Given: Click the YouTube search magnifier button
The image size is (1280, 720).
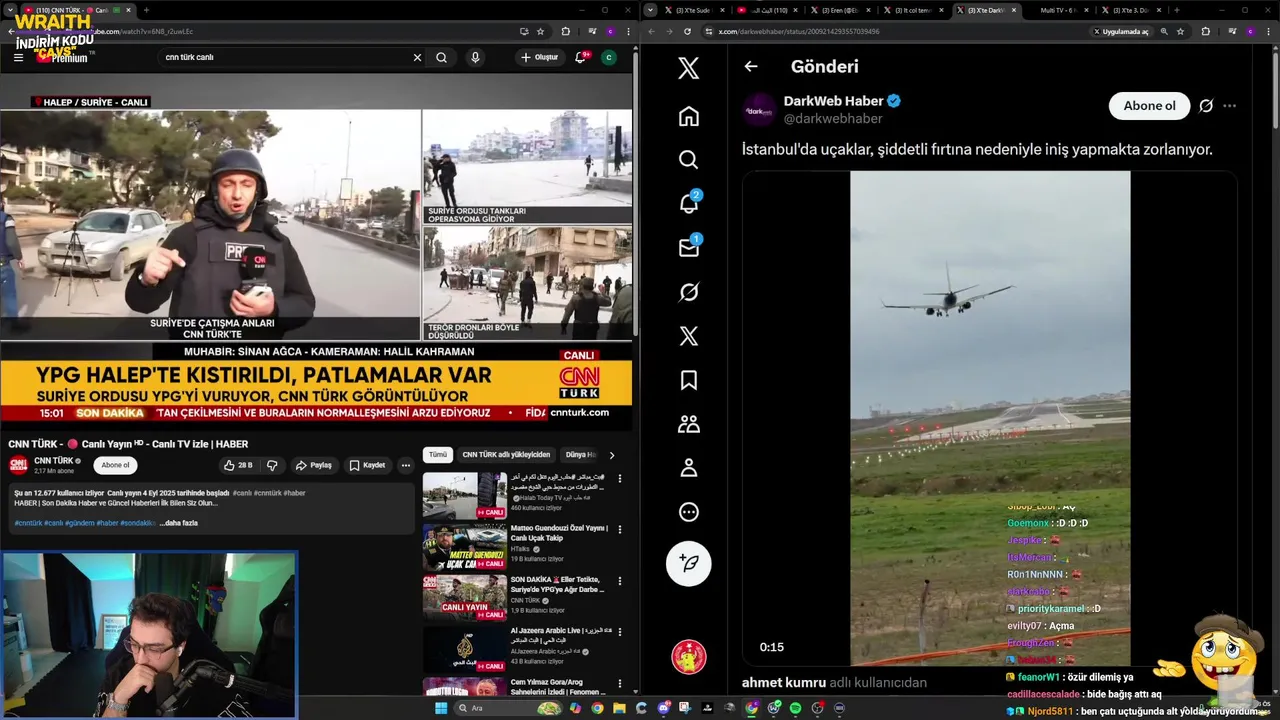Looking at the screenshot, I should (x=441, y=57).
